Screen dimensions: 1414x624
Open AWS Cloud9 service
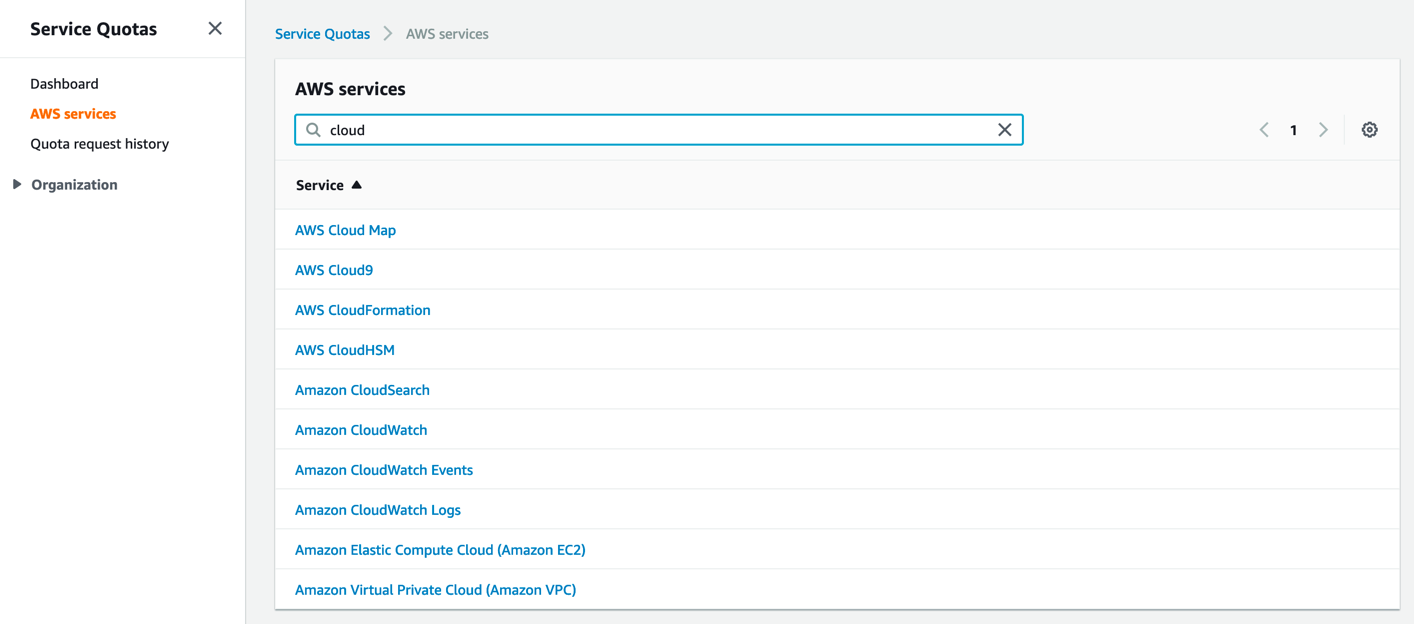point(334,270)
